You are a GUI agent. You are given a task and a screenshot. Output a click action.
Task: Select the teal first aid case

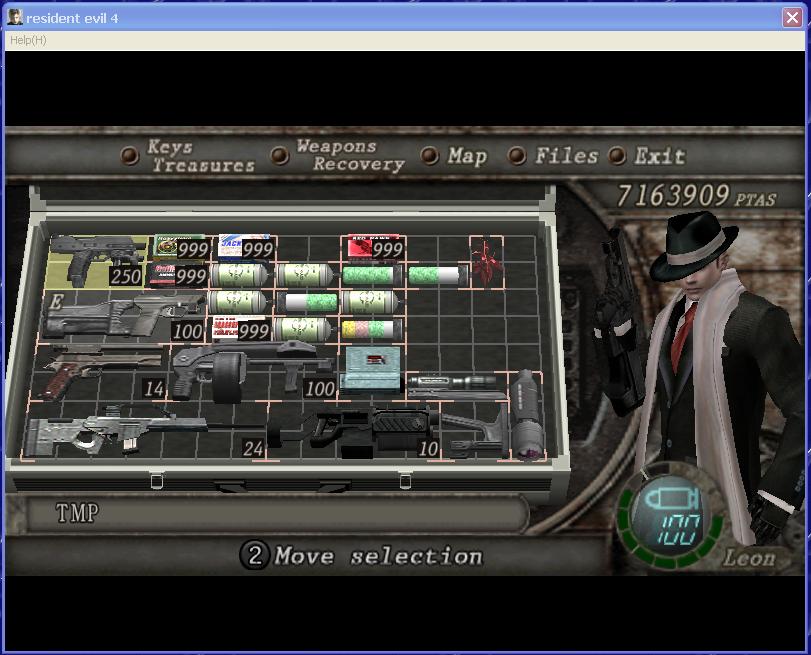[x=371, y=370]
